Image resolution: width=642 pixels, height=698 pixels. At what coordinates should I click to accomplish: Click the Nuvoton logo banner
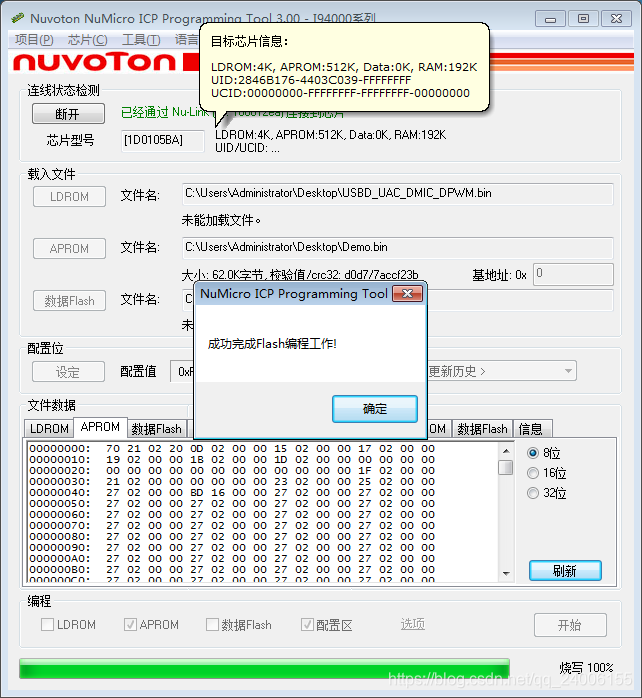point(95,62)
